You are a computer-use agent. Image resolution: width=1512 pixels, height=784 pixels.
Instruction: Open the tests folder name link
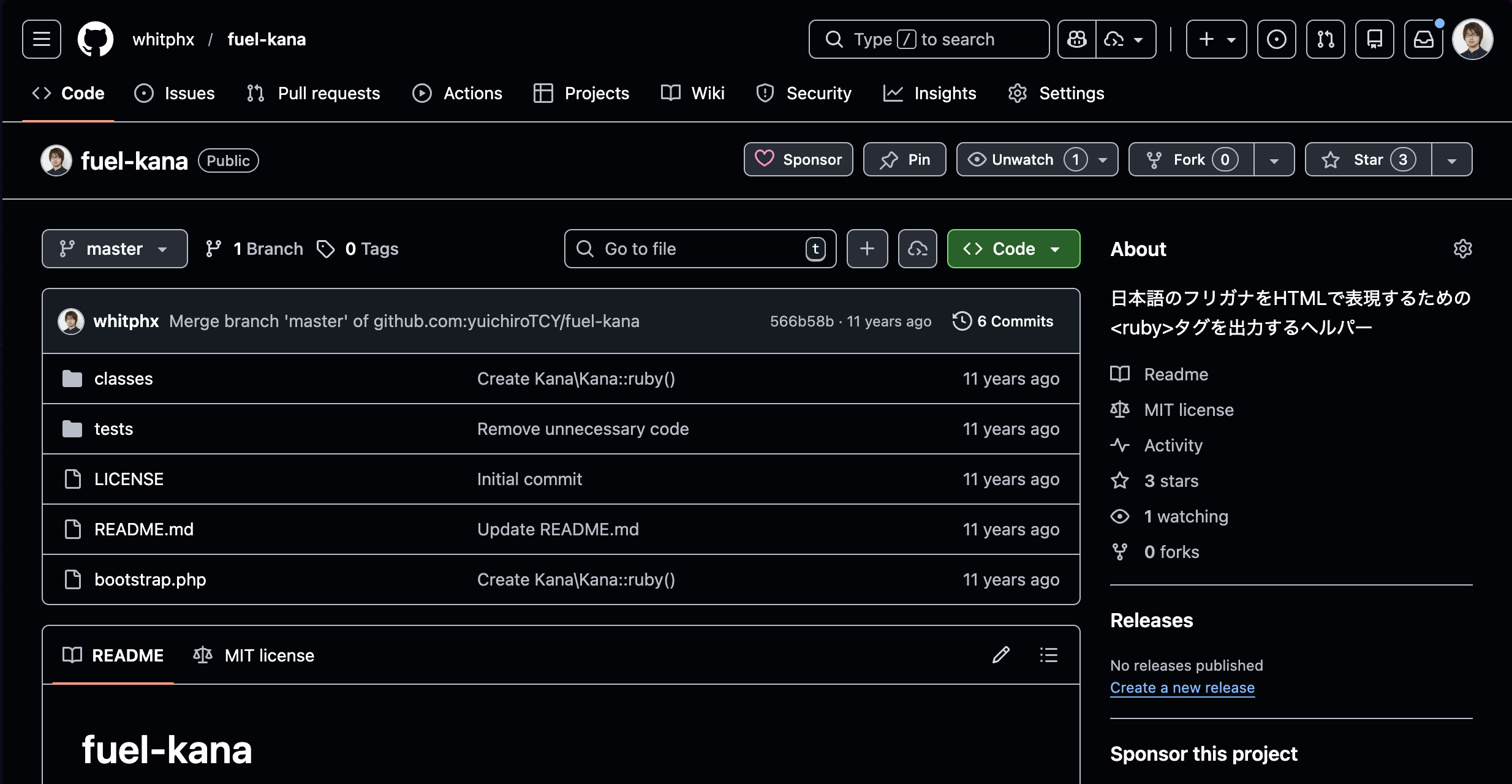point(114,429)
